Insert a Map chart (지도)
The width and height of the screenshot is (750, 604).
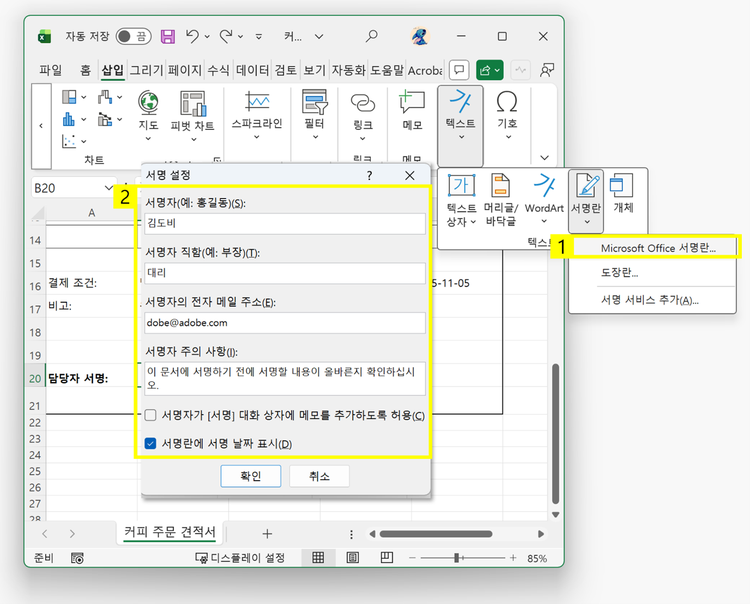[x=148, y=115]
